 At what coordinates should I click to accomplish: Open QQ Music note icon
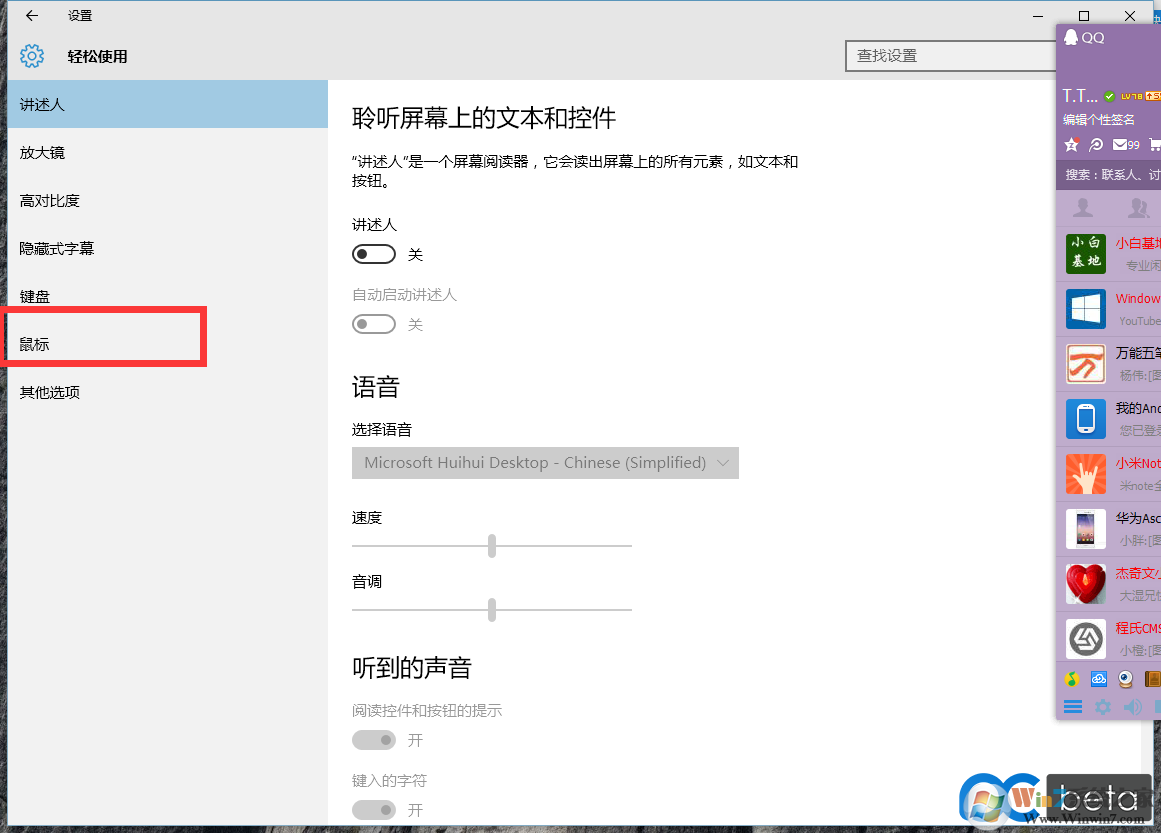(x=1071, y=679)
